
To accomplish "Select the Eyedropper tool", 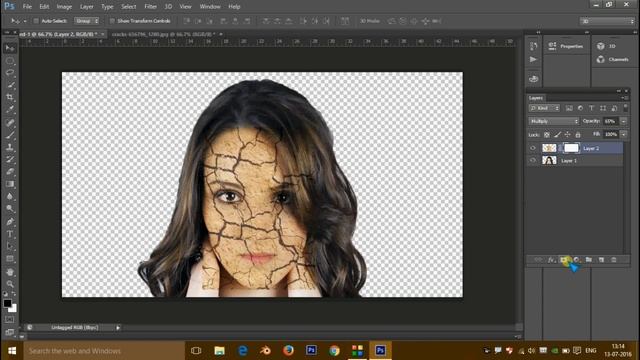I will [x=10, y=110].
